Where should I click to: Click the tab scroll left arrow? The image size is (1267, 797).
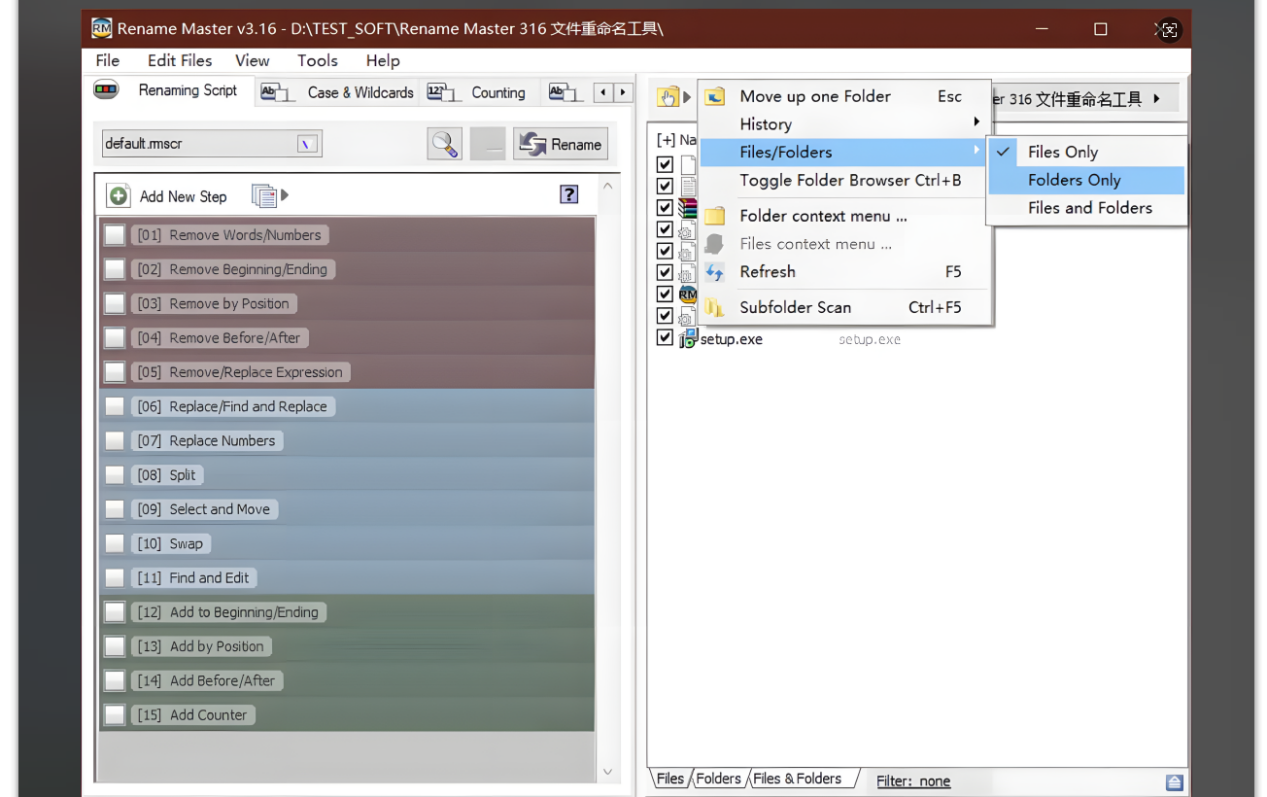[x=602, y=93]
